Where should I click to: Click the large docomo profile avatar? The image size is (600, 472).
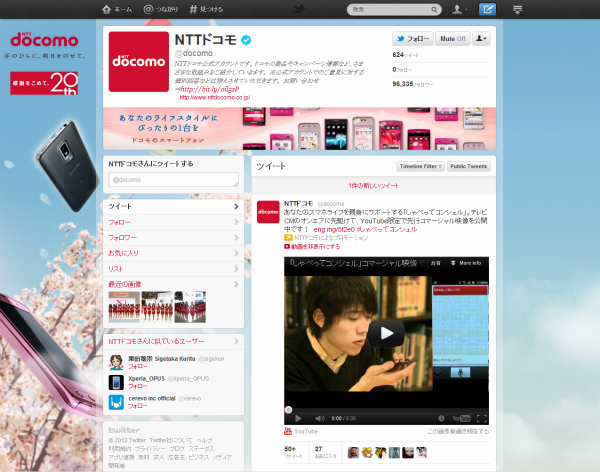(139, 62)
